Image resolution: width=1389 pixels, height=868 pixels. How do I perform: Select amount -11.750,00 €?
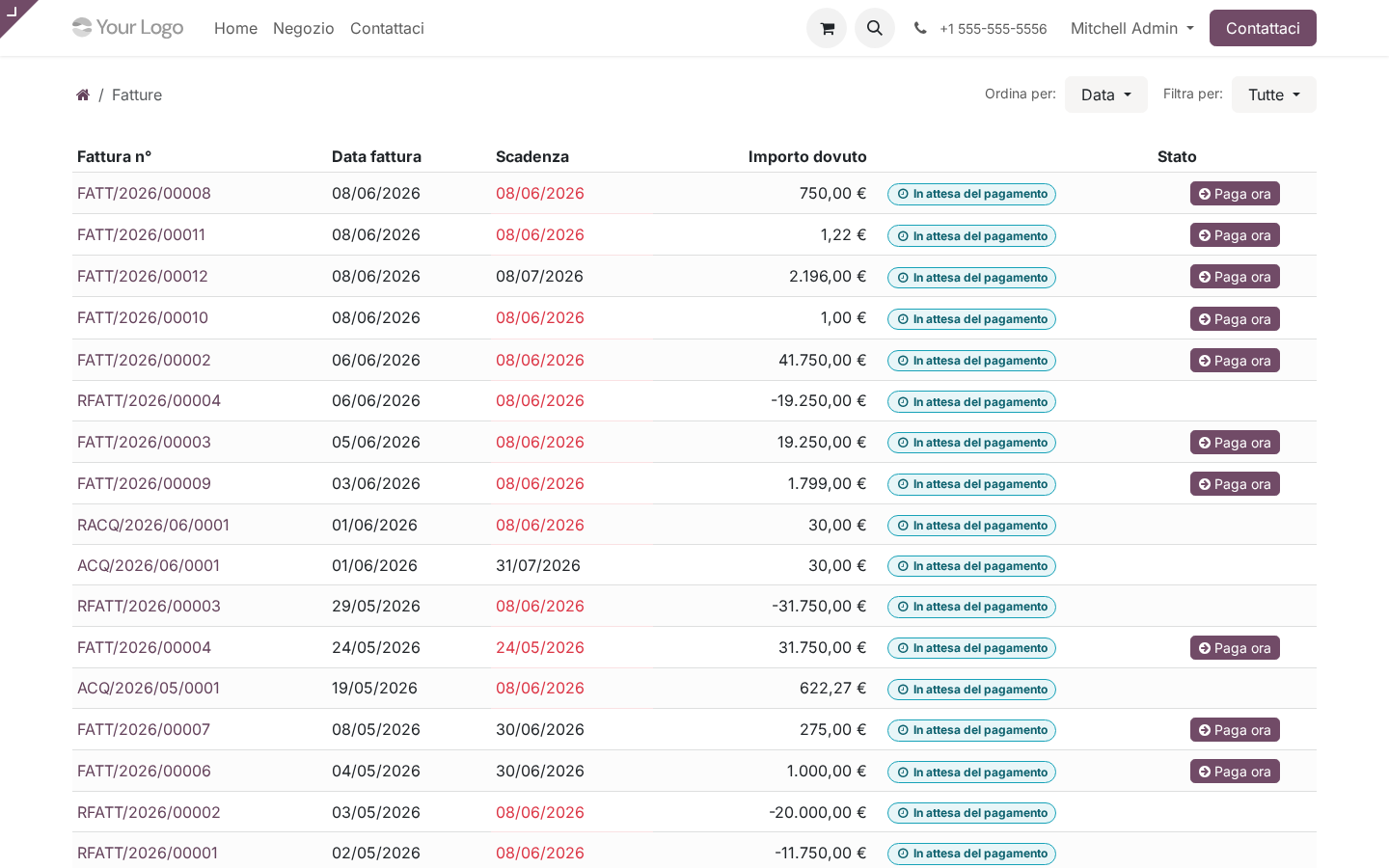(x=820, y=853)
